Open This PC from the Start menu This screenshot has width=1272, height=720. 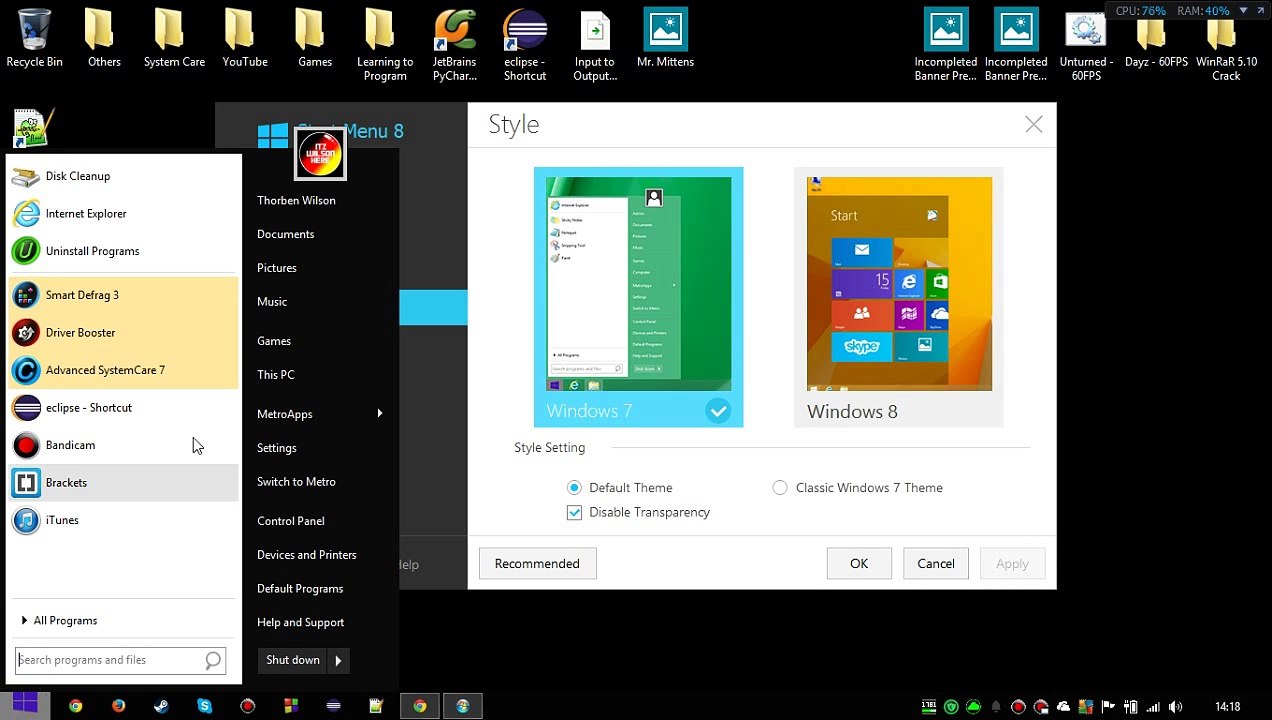pos(275,375)
